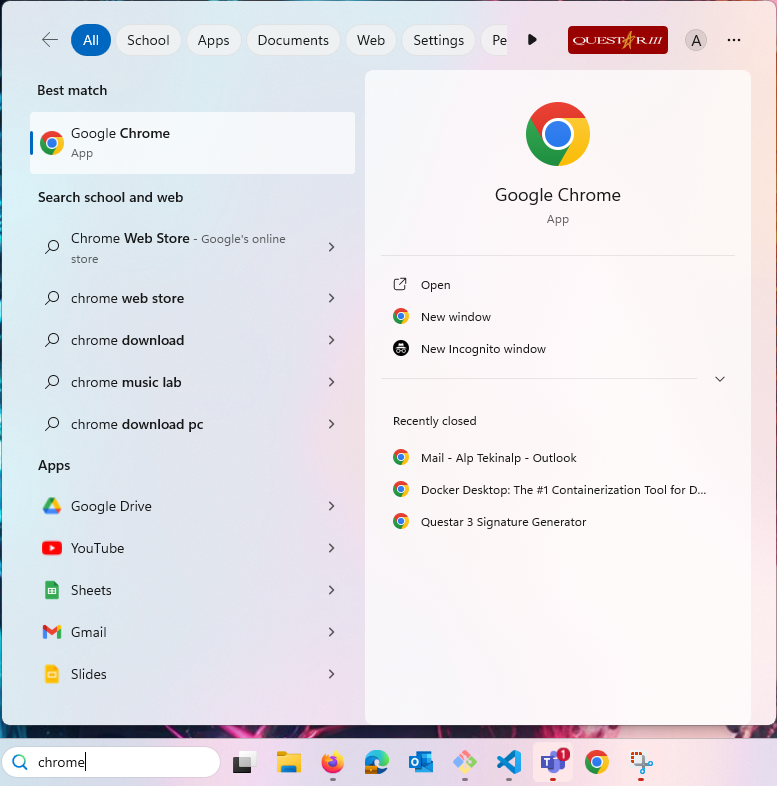This screenshot has height=786, width=777.
Task: Switch to the School filter tab
Action: [148, 40]
